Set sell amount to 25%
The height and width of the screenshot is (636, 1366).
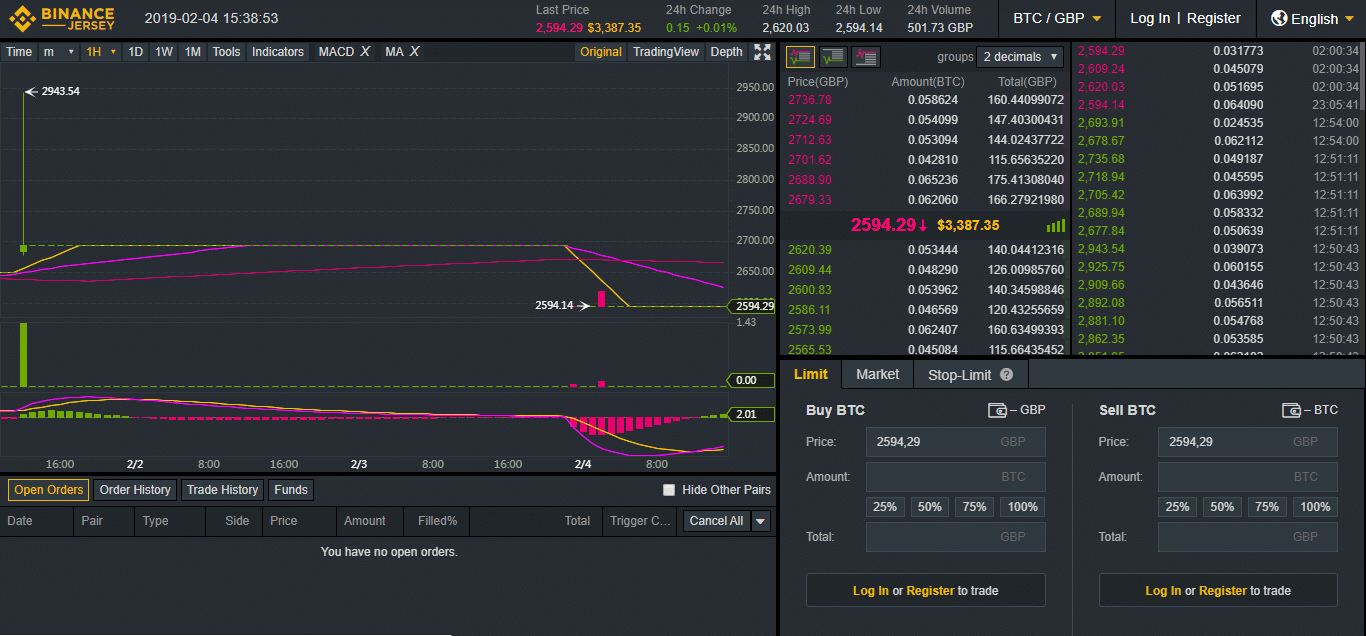(x=1178, y=507)
